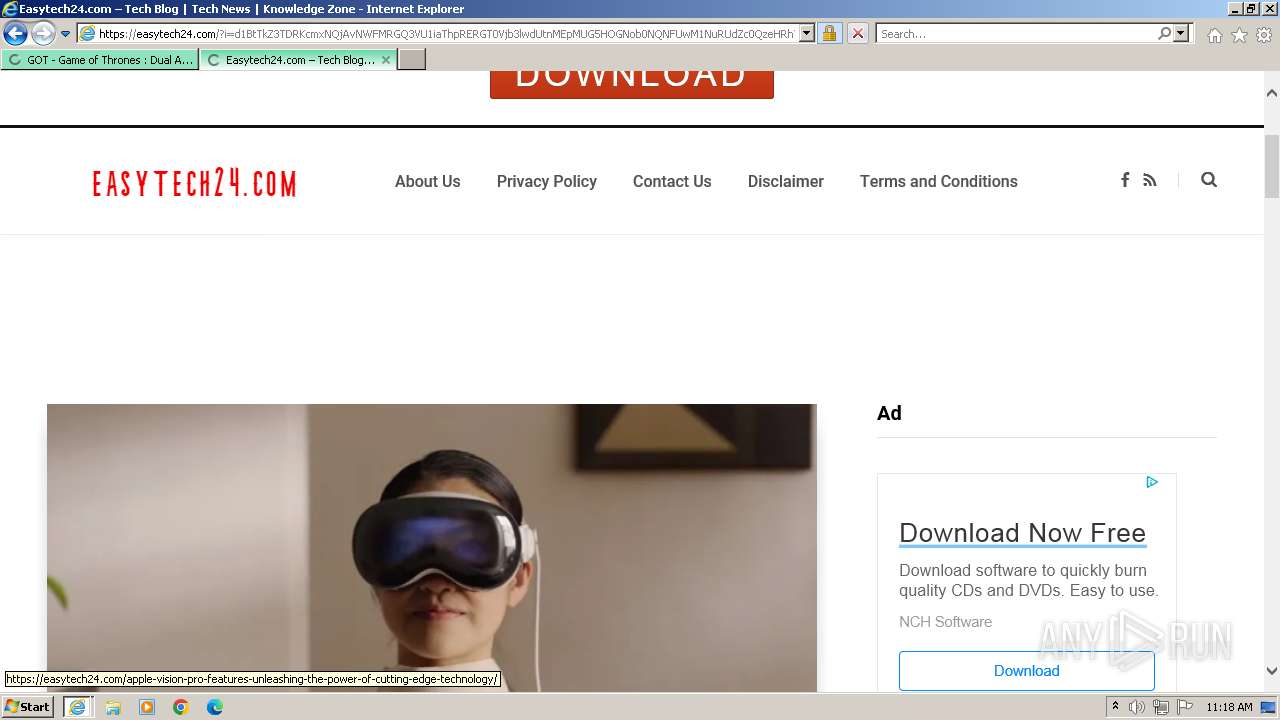Click the browser Search box
This screenshot has height=720, width=1280.
click(x=1015, y=34)
